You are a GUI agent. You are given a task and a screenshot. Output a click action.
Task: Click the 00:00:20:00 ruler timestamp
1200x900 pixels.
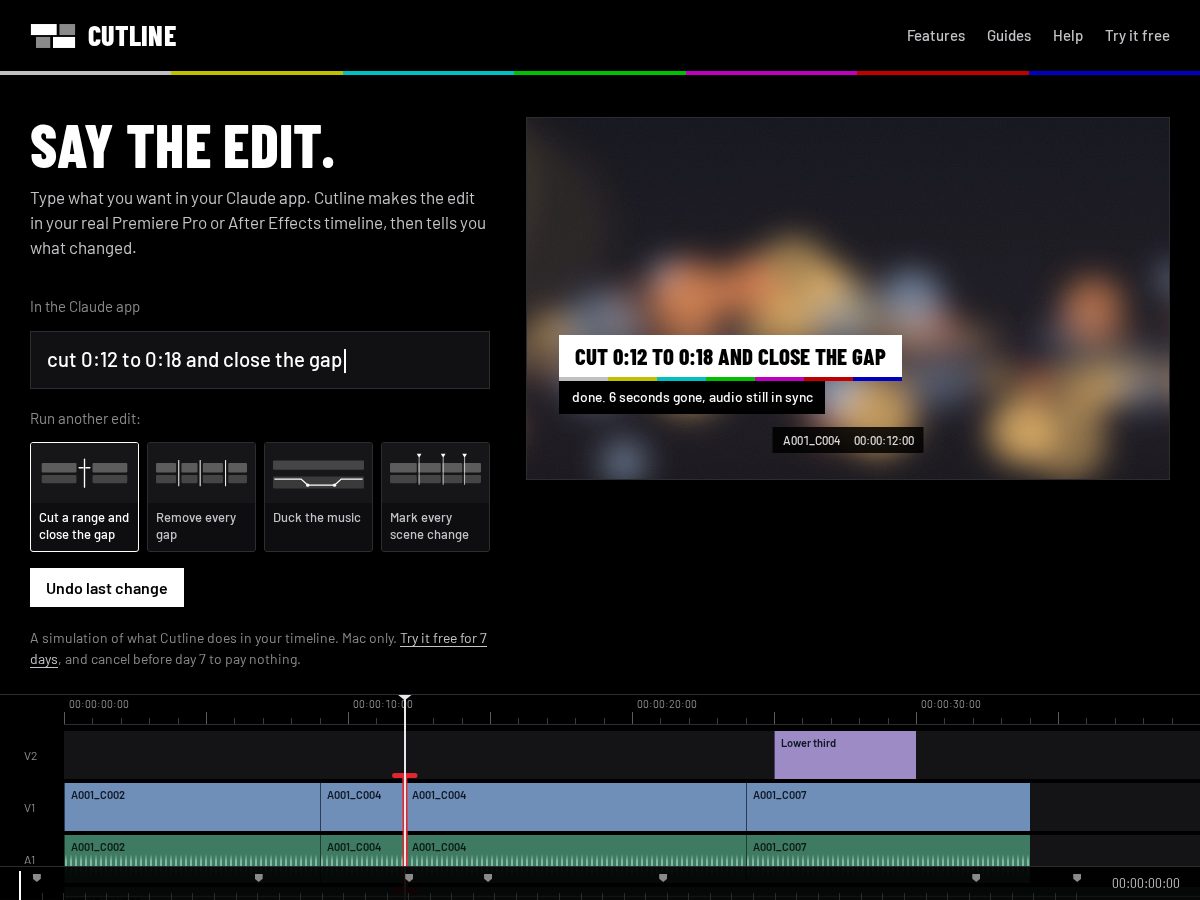(667, 704)
